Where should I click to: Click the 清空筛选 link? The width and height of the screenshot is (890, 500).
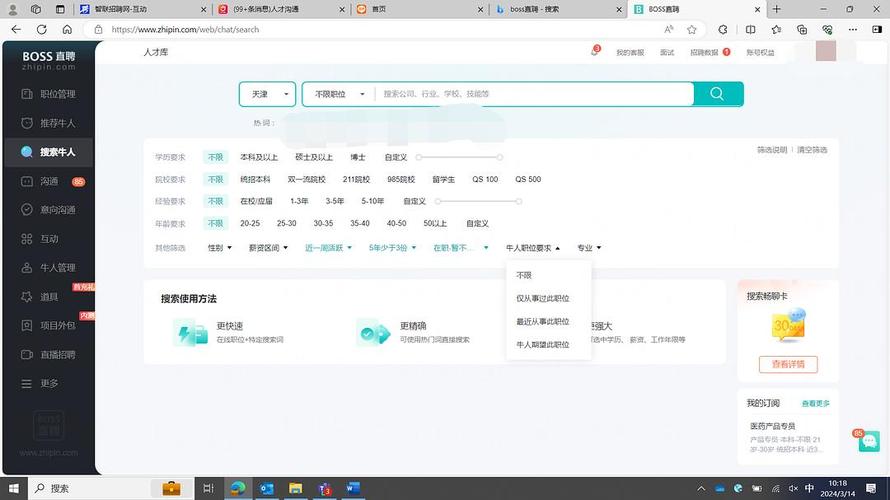click(x=811, y=150)
